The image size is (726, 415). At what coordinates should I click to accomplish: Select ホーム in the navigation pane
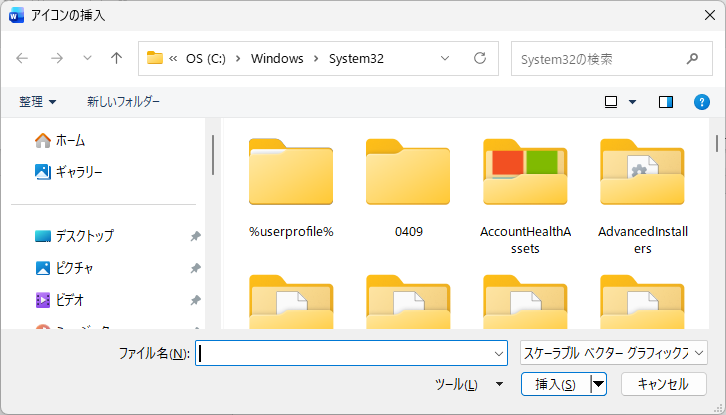point(60,140)
